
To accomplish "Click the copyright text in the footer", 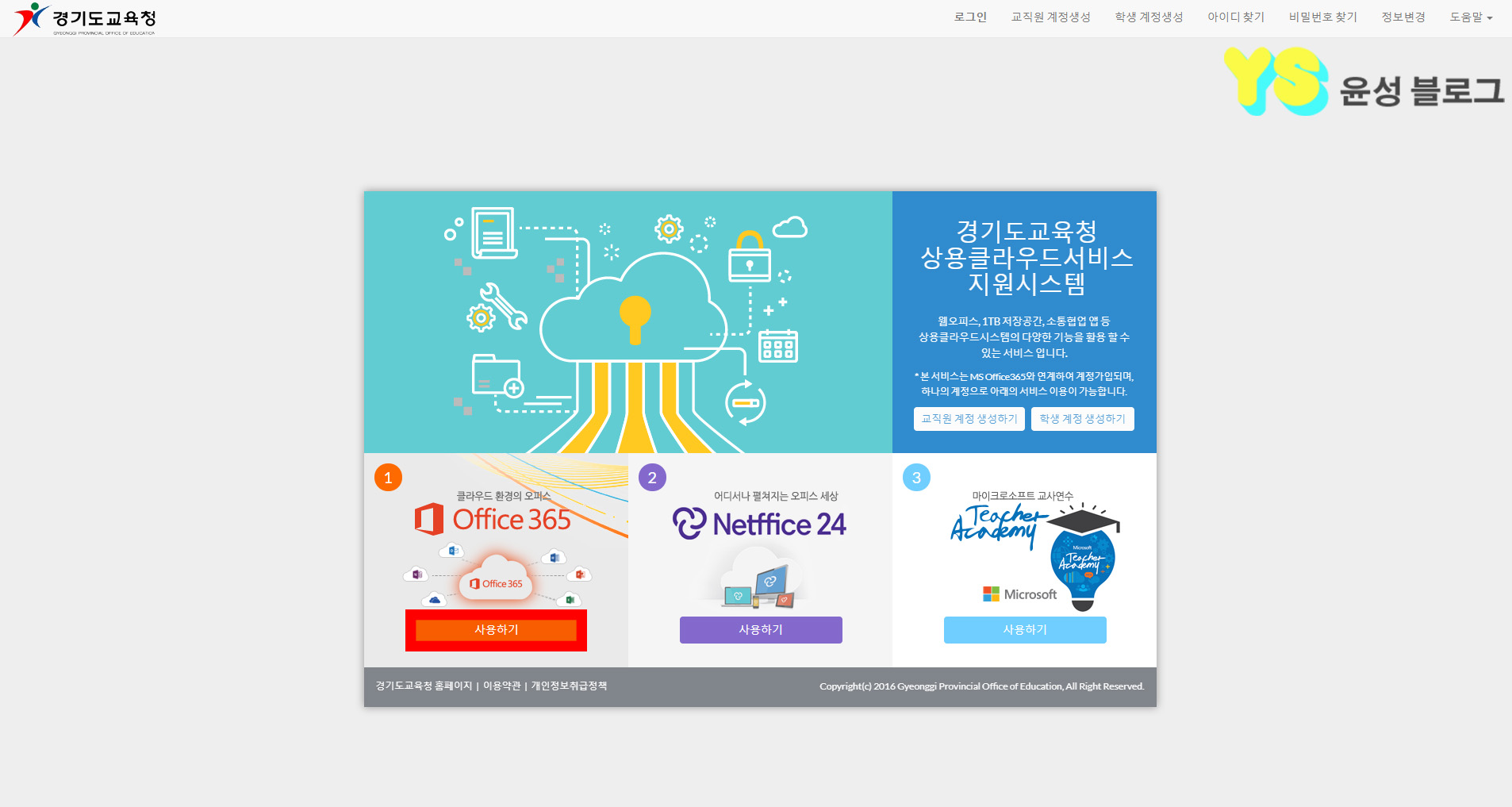I will coord(982,686).
